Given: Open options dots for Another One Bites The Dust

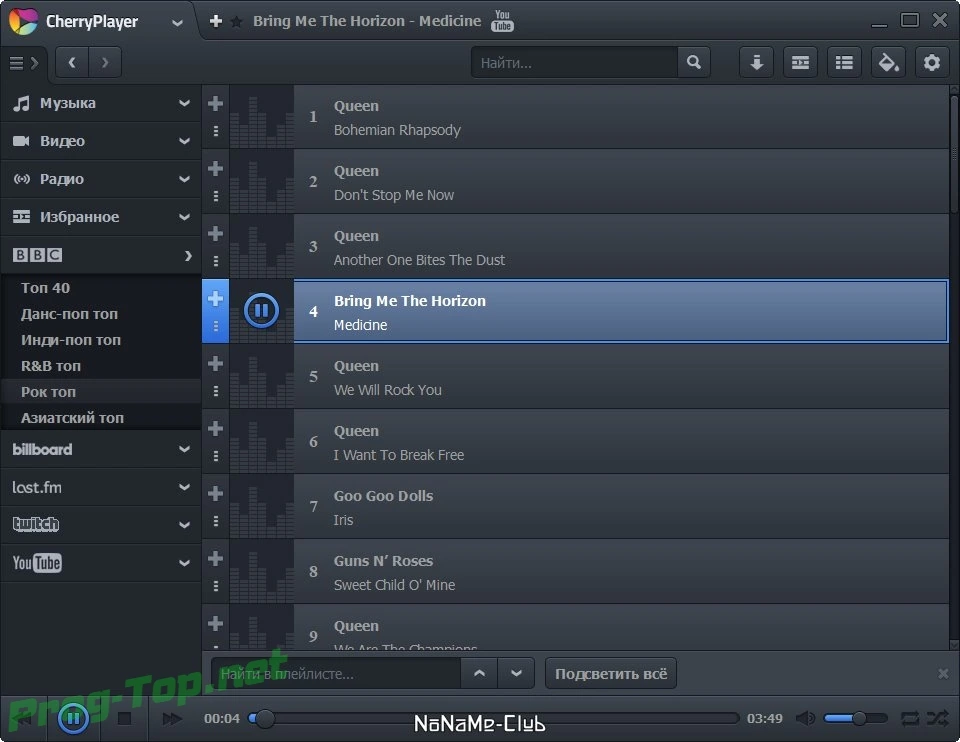Looking at the screenshot, I should pyautogui.click(x=216, y=261).
